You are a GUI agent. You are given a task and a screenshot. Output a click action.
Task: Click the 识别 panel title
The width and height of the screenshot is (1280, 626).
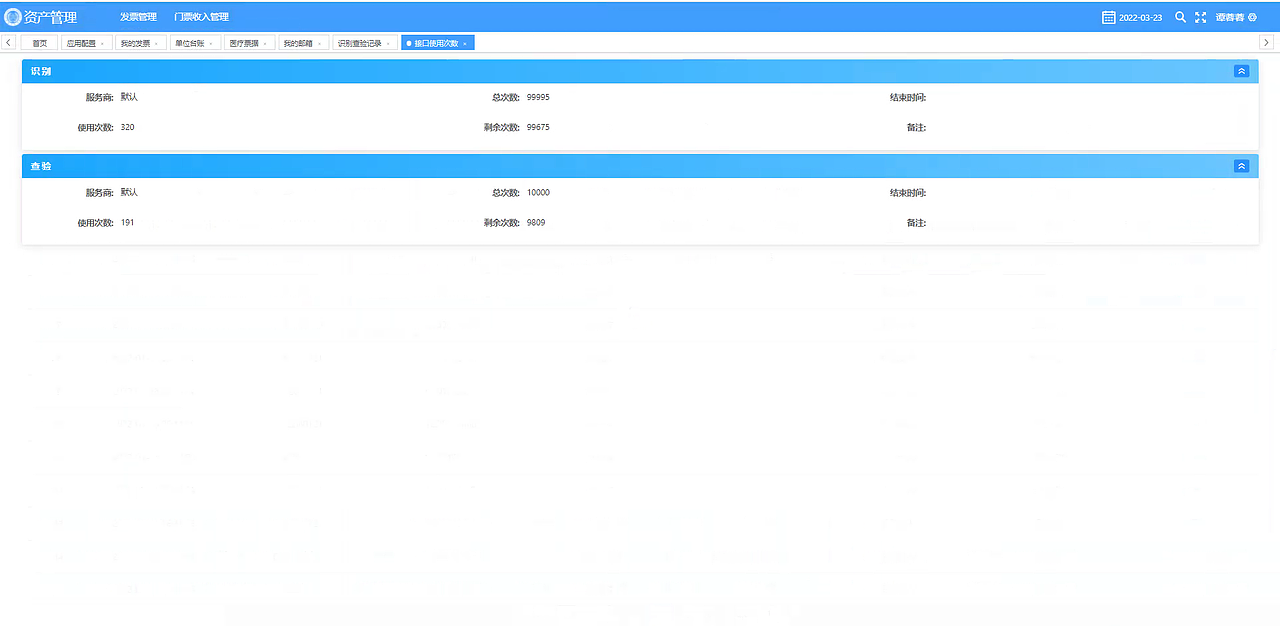[x=41, y=72]
